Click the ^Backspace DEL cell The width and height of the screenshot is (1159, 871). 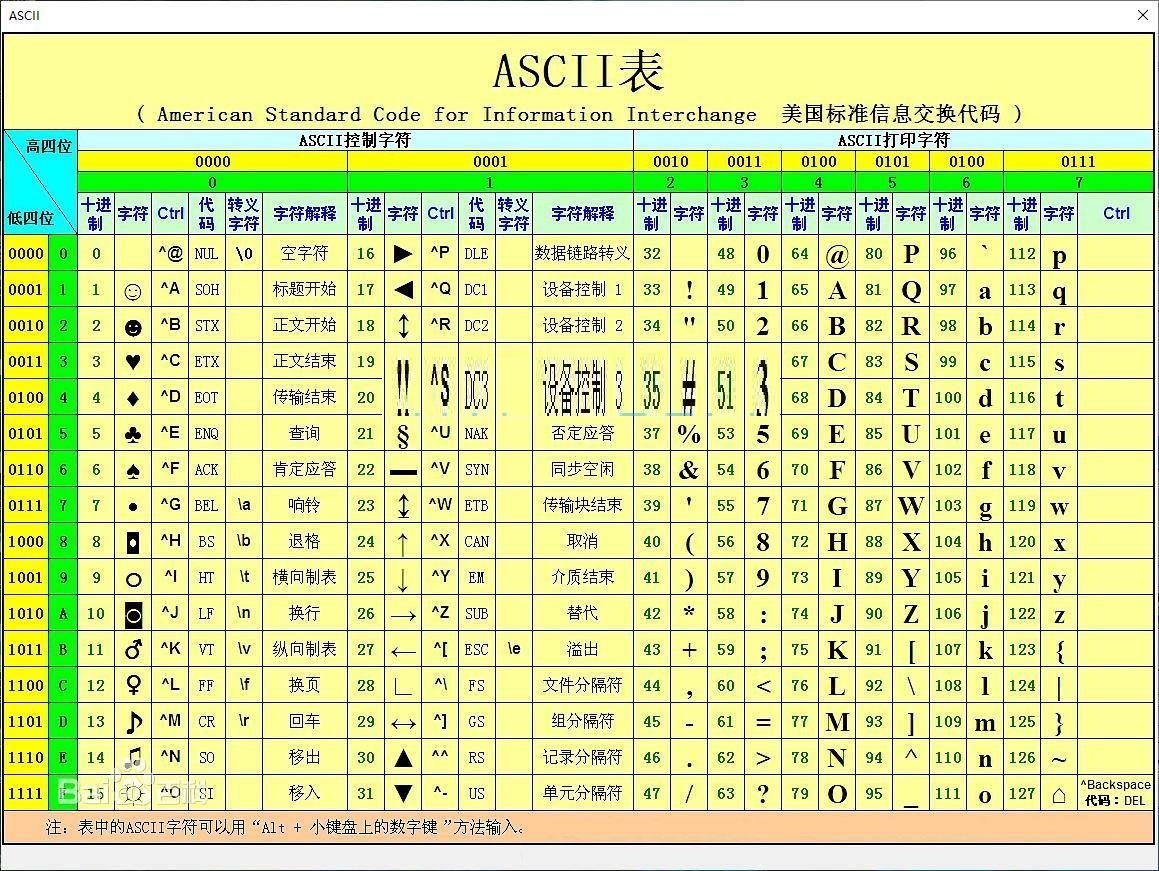(x=1115, y=793)
